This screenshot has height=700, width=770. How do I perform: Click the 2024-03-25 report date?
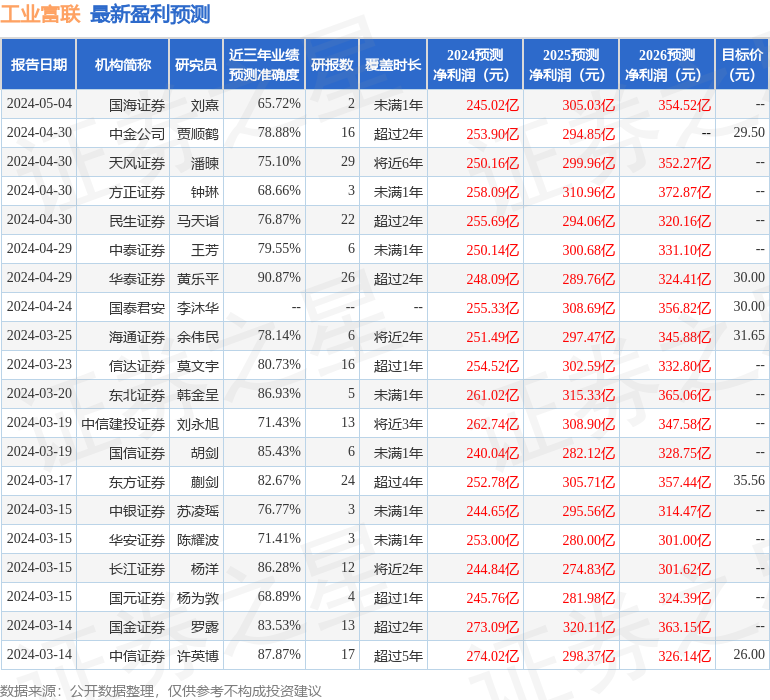pos(39,336)
